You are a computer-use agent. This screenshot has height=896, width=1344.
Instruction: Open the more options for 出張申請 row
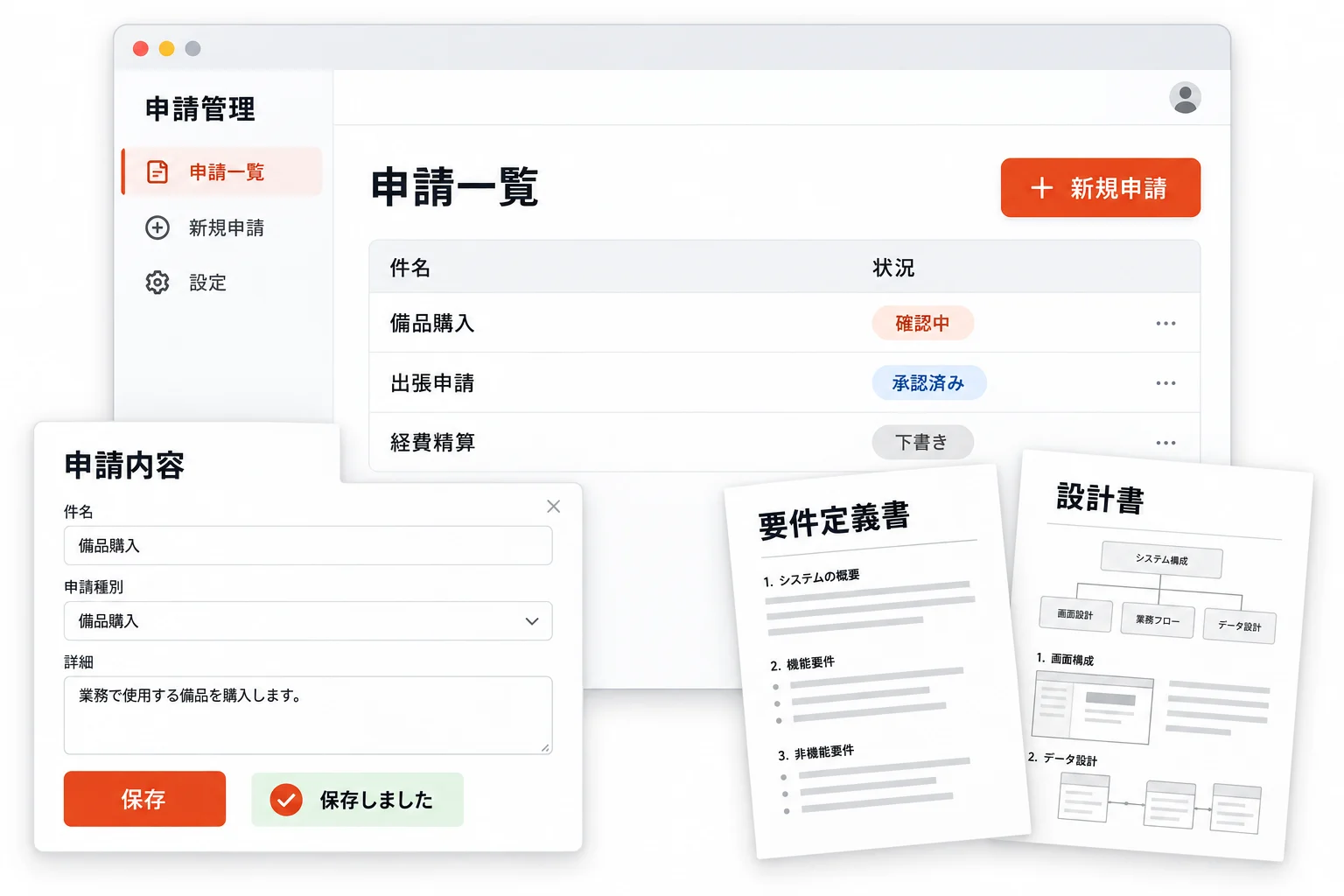[1165, 382]
